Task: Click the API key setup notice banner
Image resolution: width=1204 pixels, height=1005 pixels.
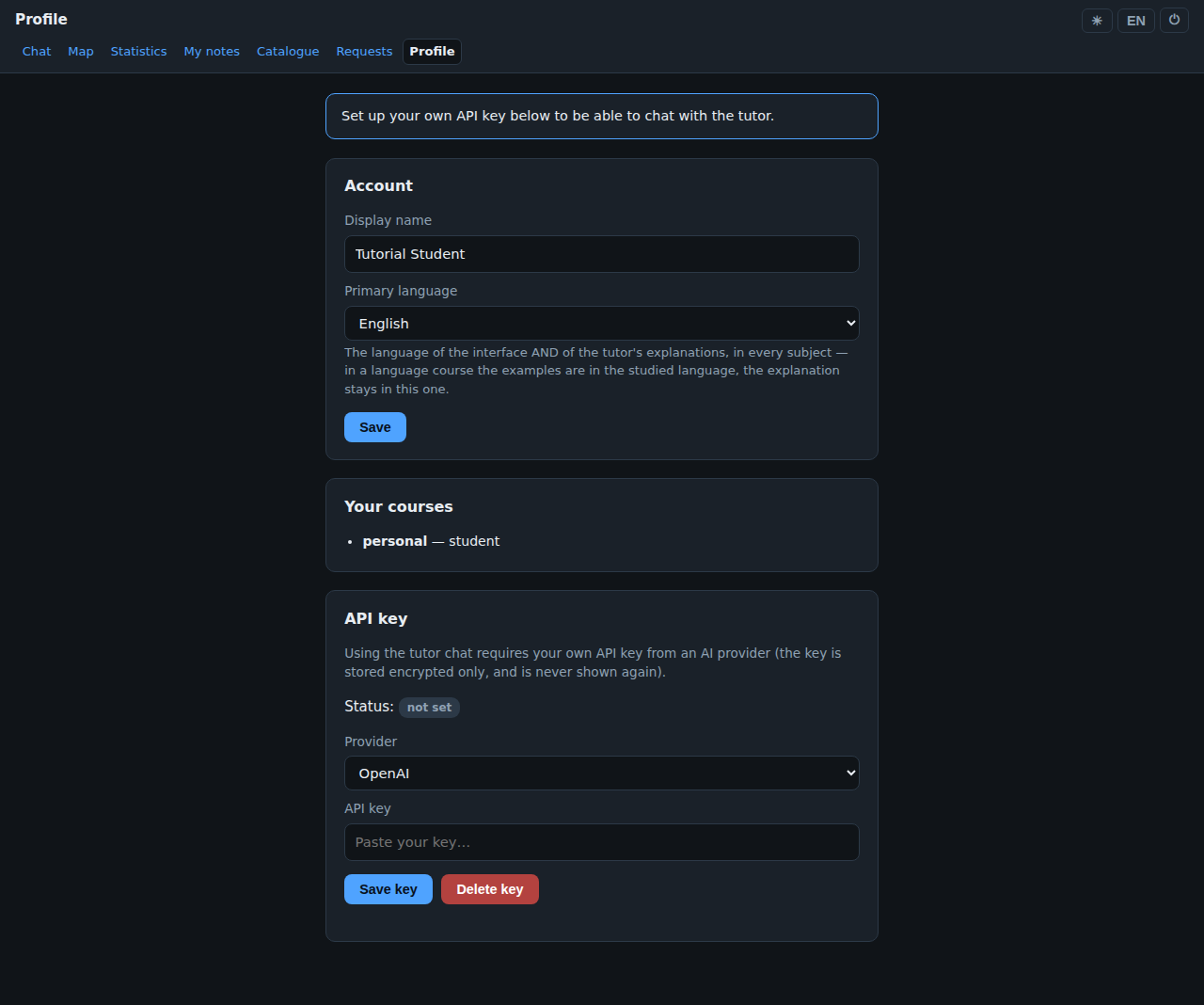Action: pyautogui.click(x=602, y=116)
